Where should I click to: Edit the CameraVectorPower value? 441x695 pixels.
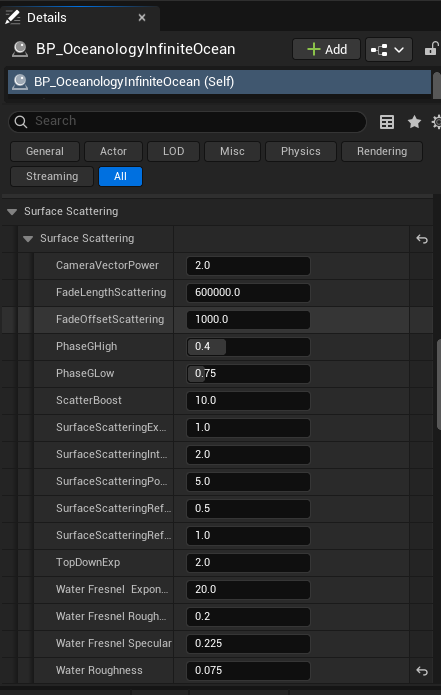[248, 266]
